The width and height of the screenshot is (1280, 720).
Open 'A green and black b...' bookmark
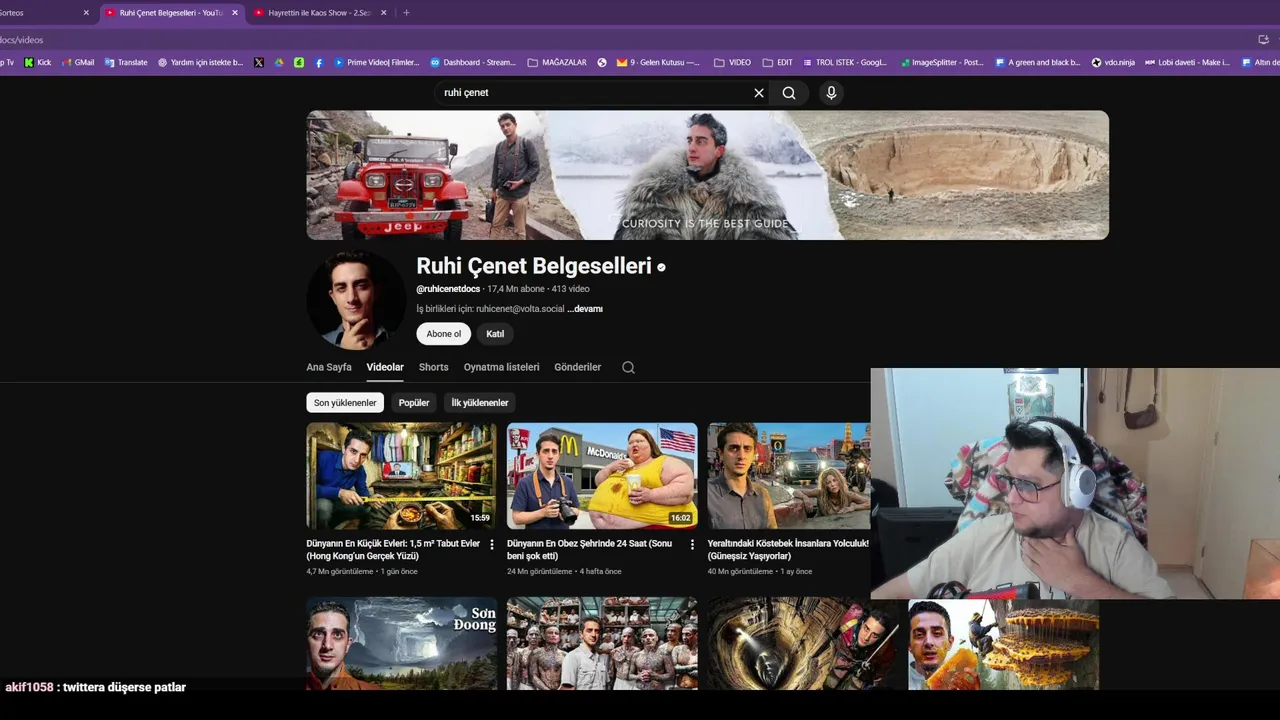coord(1038,62)
